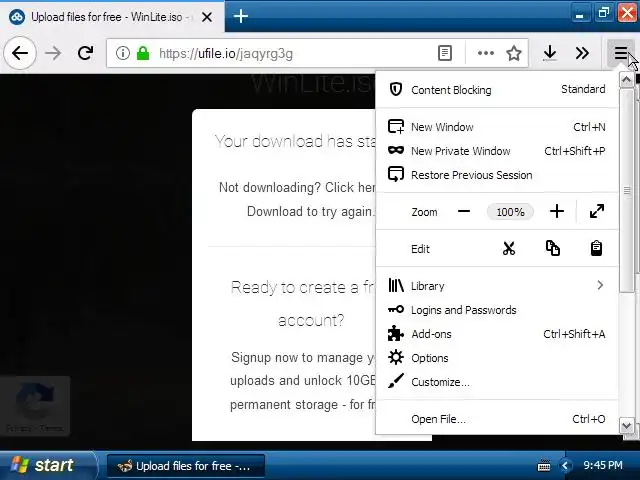
Task: Toggle reader view in the address bar
Action: pyautogui.click(x=444, y=53)
